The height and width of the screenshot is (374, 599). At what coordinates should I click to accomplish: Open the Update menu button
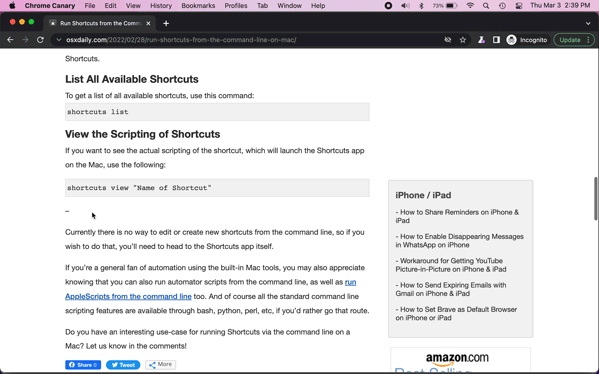(574, 40)
